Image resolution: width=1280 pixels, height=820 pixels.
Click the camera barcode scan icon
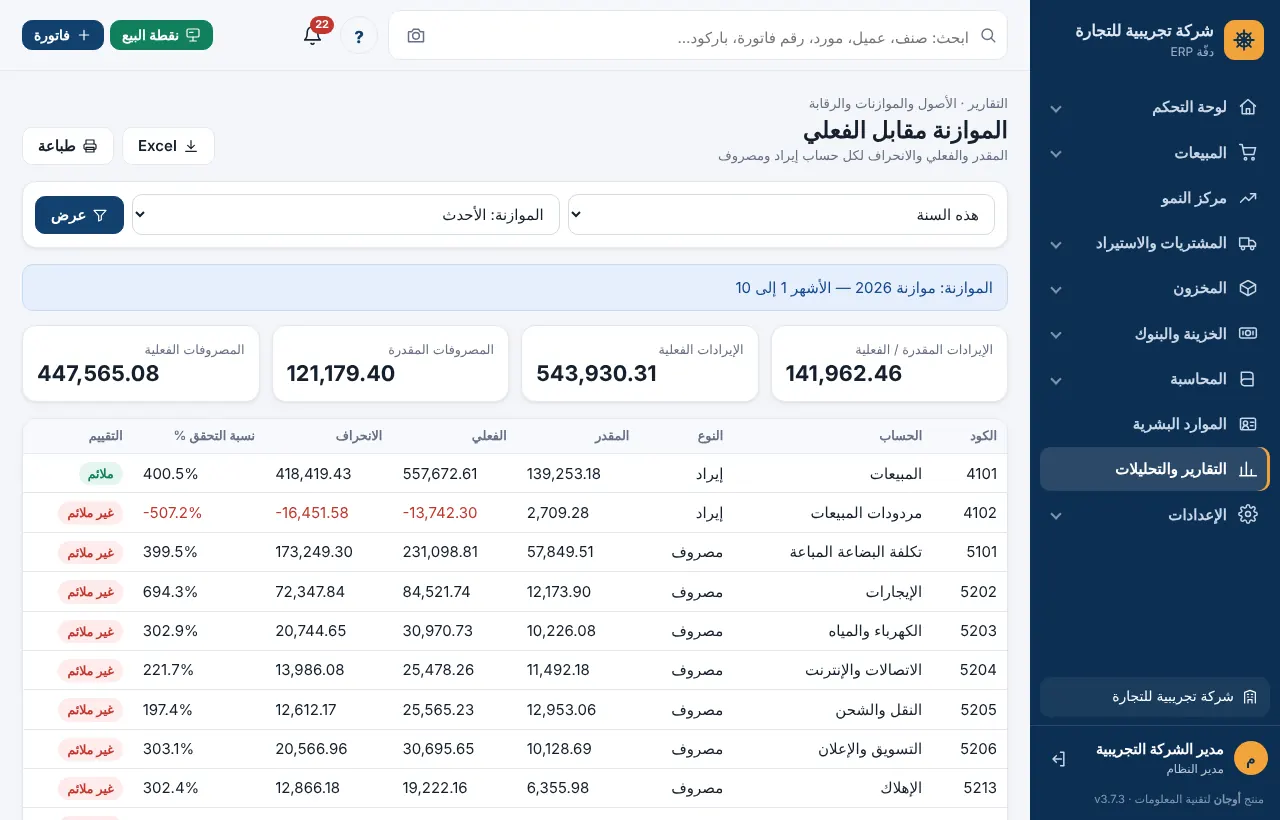(416, 35)
